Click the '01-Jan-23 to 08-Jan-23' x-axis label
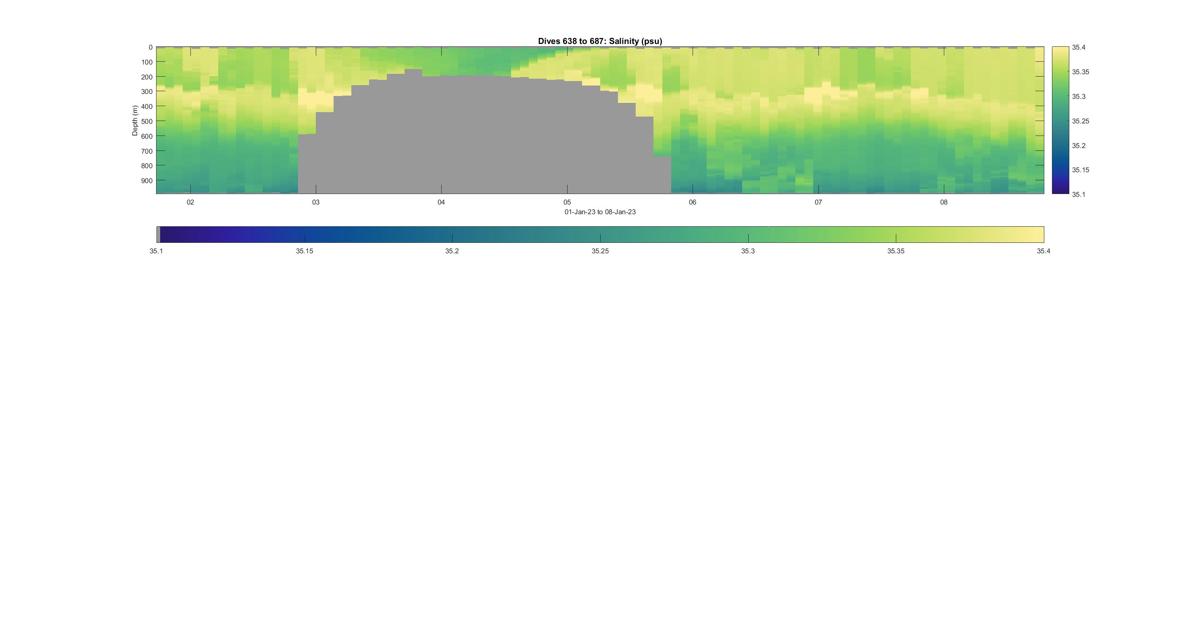1200x622 pixels. (x=600, y=212)
